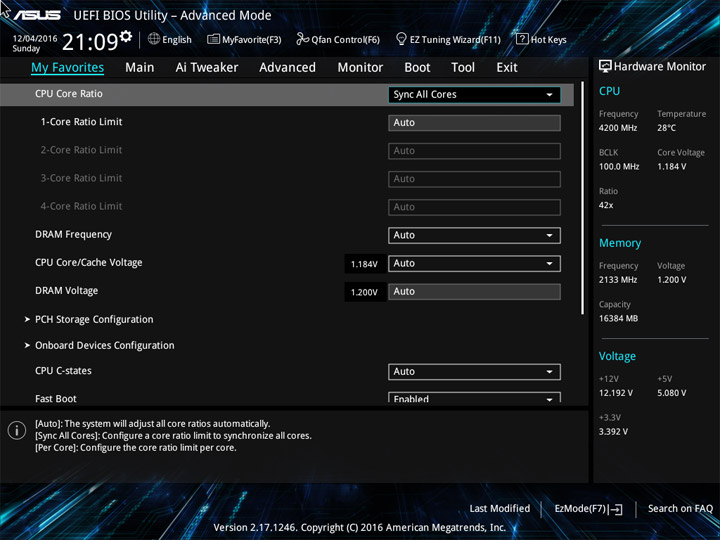Click the 4-Core Ratio Limit field

(x=474, y=207)
